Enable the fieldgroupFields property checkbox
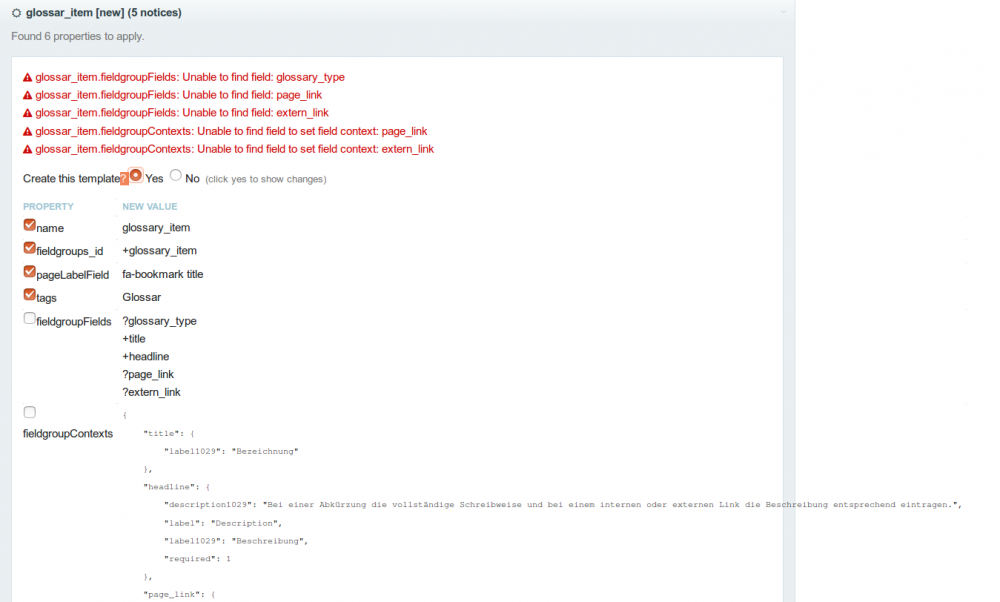 29,318
